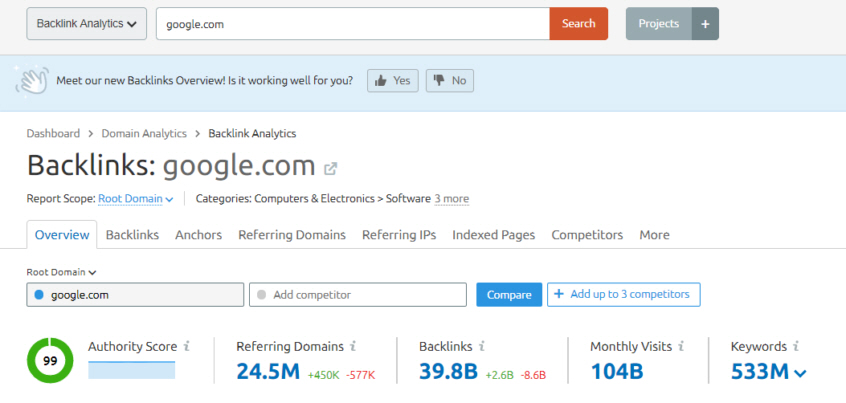Click the Authority Score blue bar
The width and height of the screenshot is (846, 403).
(x=132, y=370)
